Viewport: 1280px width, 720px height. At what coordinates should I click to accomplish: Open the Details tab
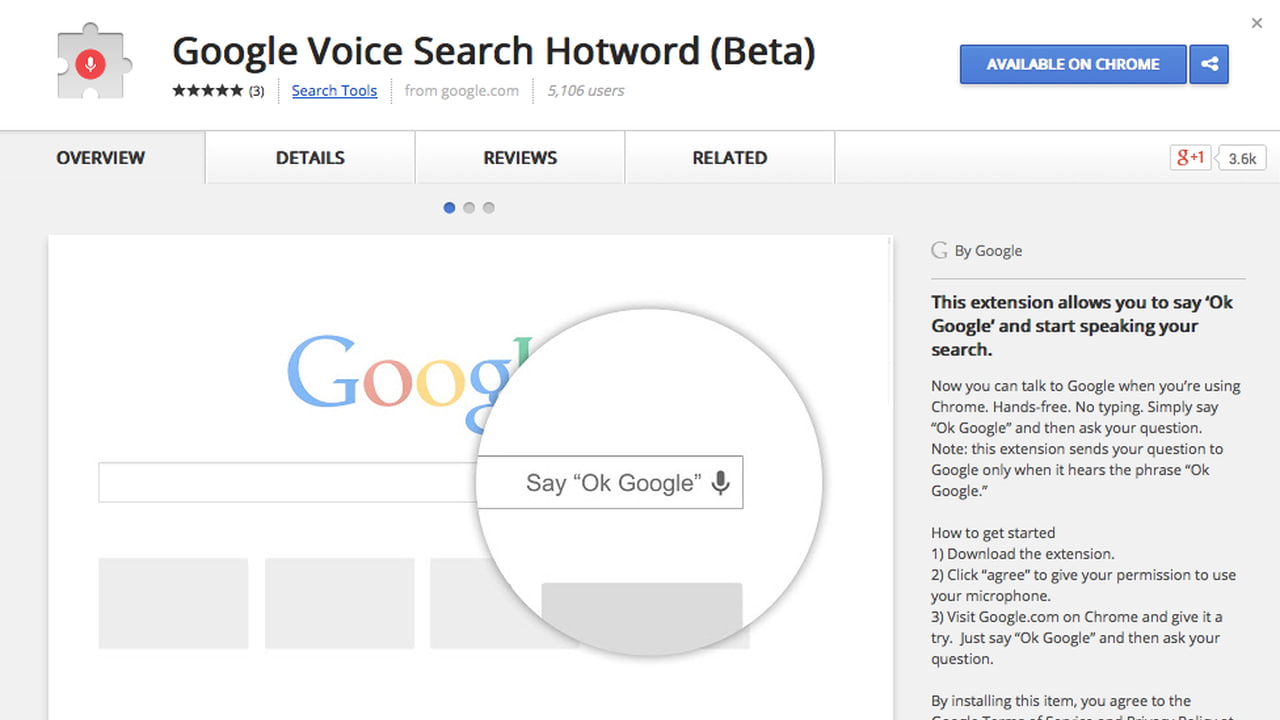pyautogui.click(x=310, y=158)
